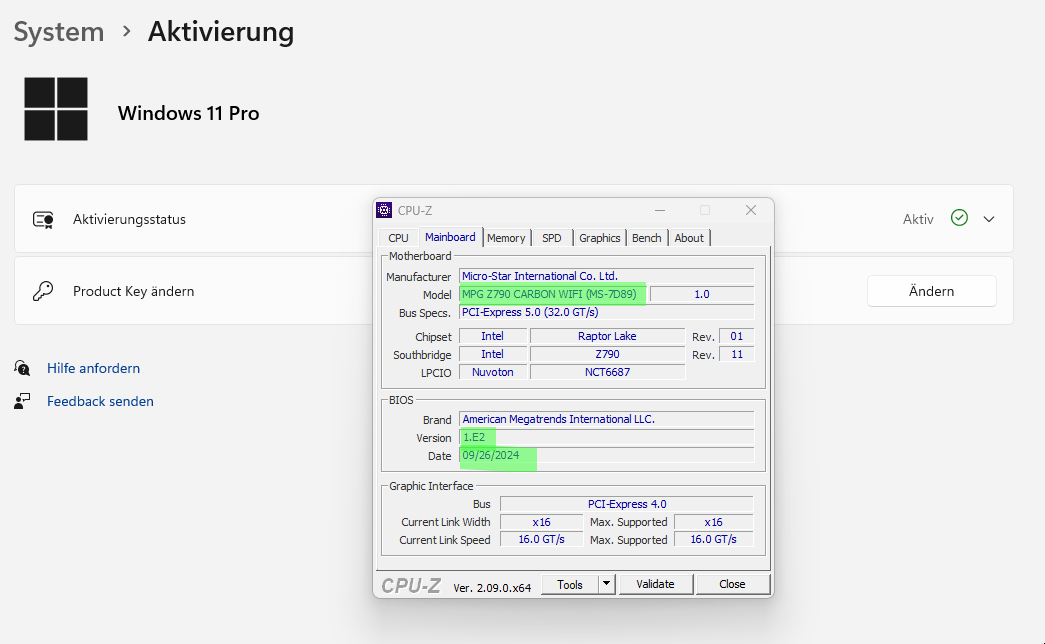Click the Graphic Interface Bus PCI-Express 4.0 value

pyautogui.click(x=626, y=504)
